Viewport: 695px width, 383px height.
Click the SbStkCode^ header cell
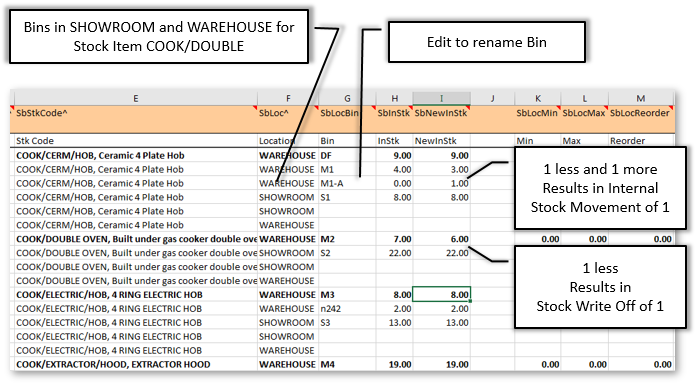(136, 119)
